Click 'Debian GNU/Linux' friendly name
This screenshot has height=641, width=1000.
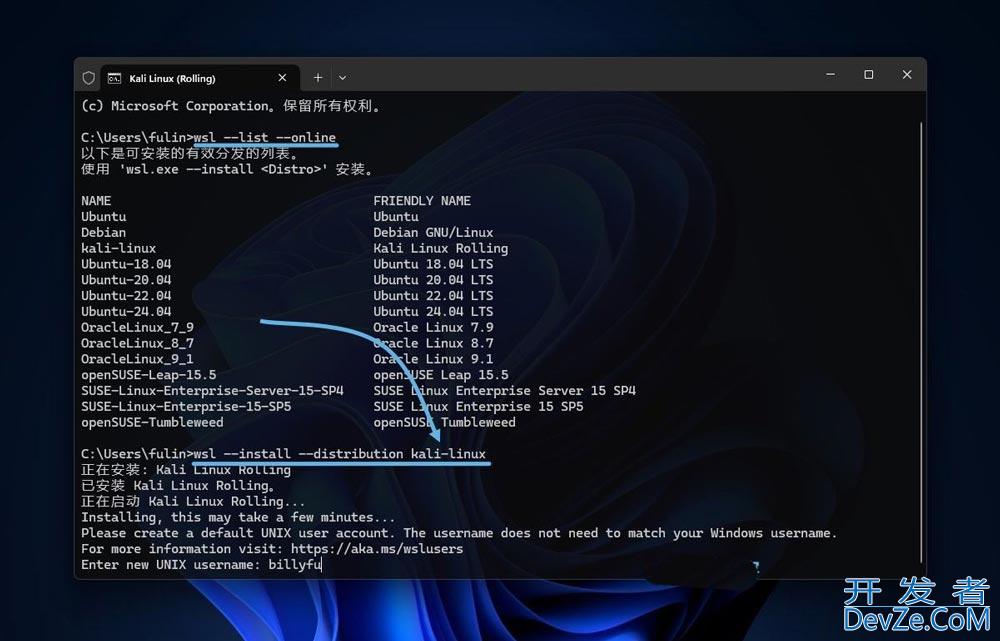point(433,232)
